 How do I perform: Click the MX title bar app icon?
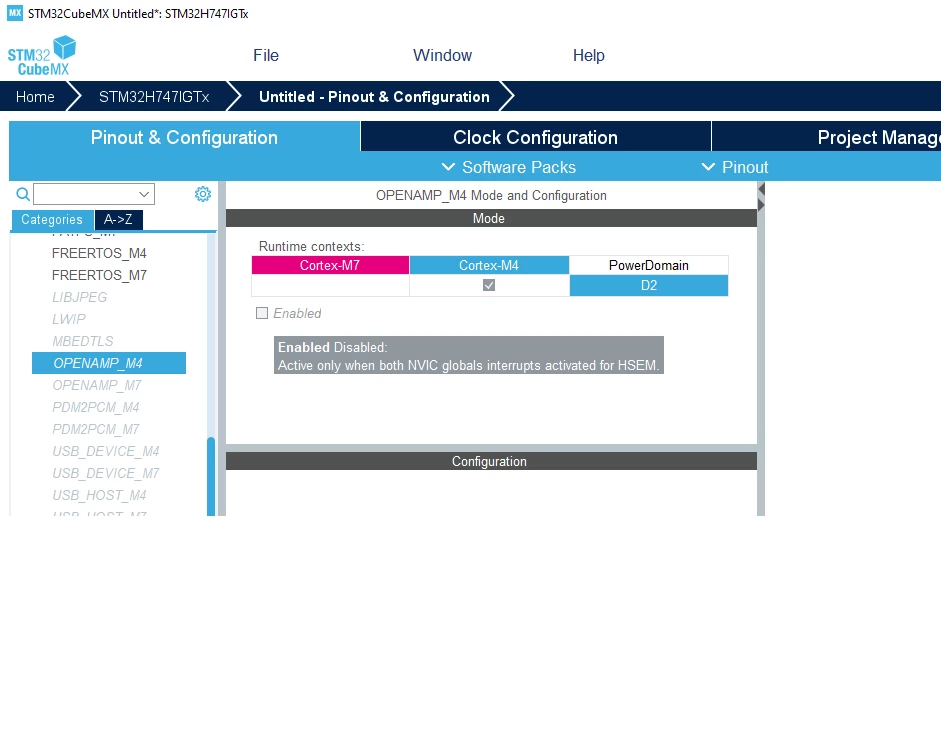(x=15, y=13)
